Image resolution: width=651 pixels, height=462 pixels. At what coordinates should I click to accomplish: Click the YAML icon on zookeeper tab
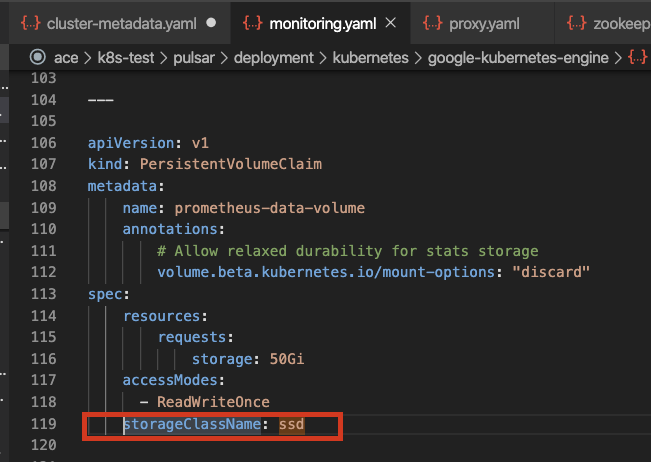pyautogui.click(x=577, y=23)
